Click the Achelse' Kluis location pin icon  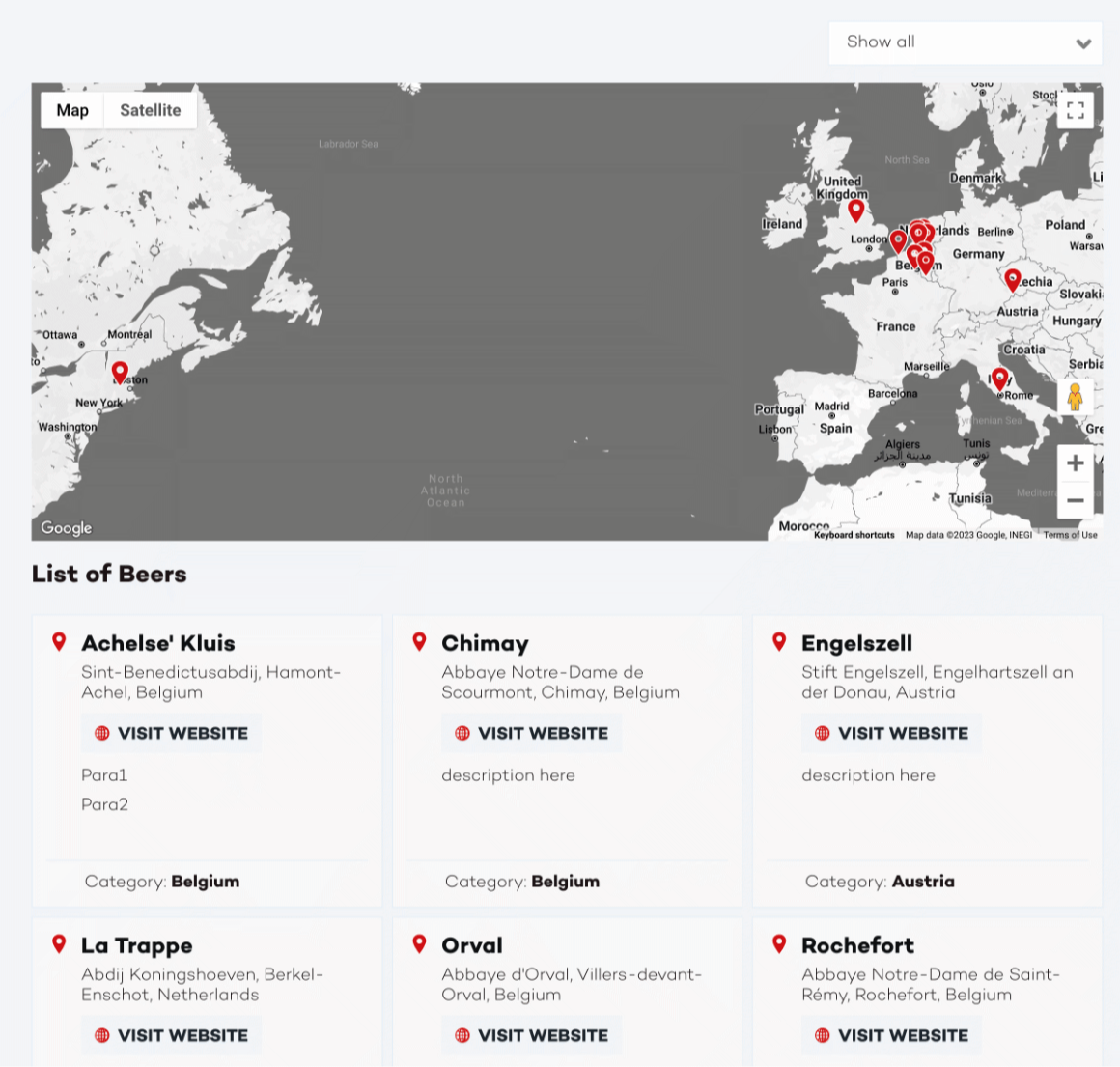pyautogui.click(x=59, y=641)
